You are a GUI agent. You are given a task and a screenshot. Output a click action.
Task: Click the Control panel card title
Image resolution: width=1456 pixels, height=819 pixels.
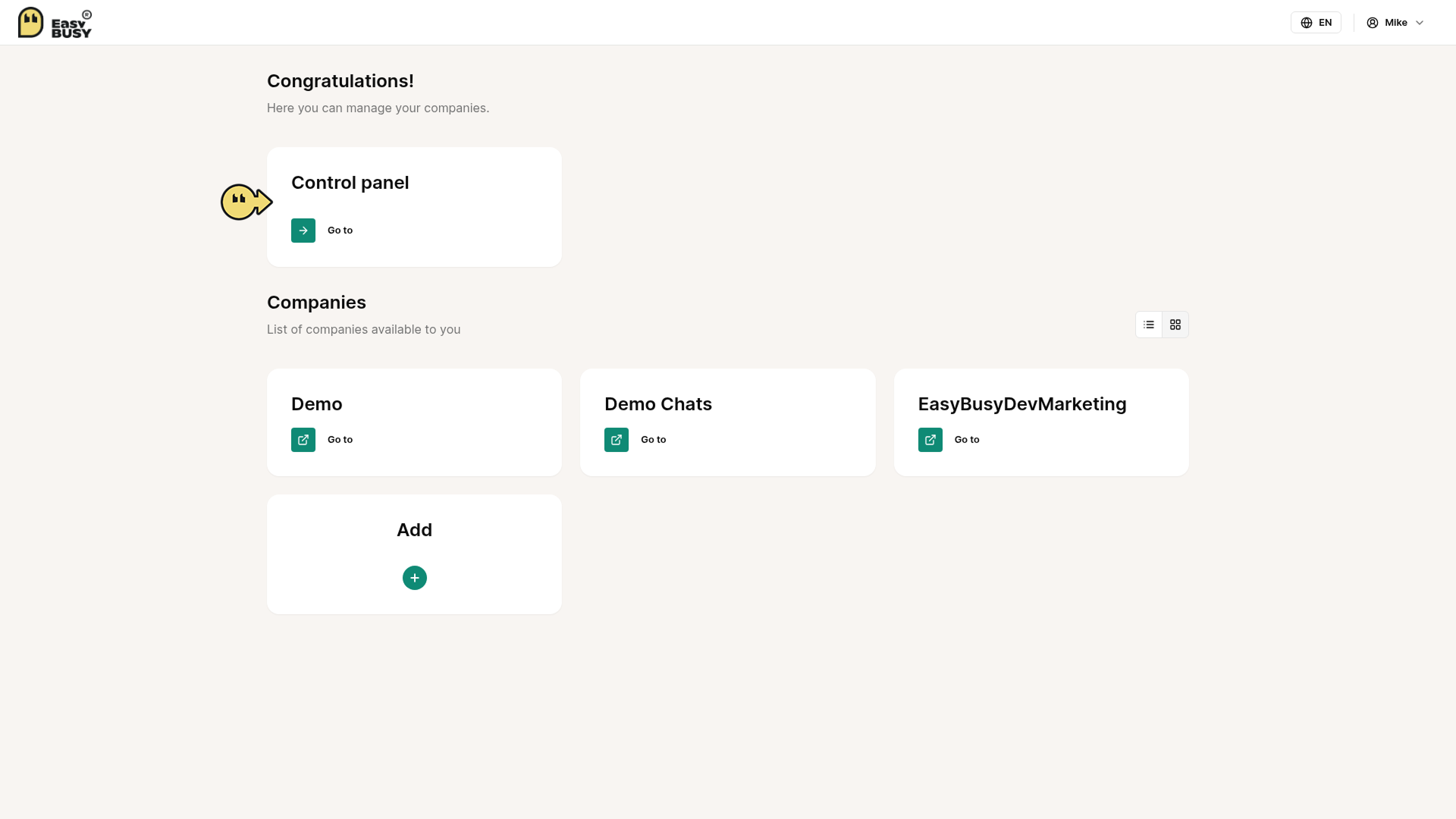(350, 183)
